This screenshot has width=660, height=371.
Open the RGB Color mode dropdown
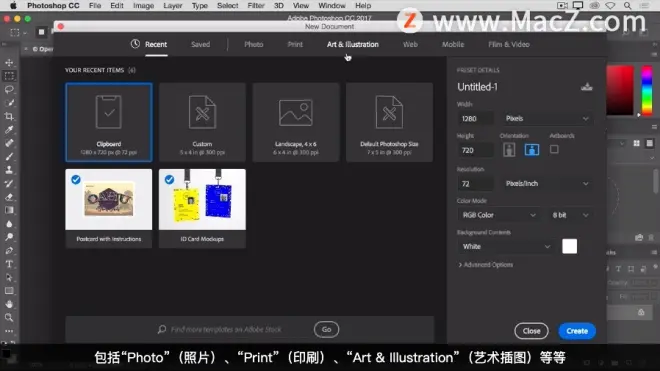[x=498, y=215]
